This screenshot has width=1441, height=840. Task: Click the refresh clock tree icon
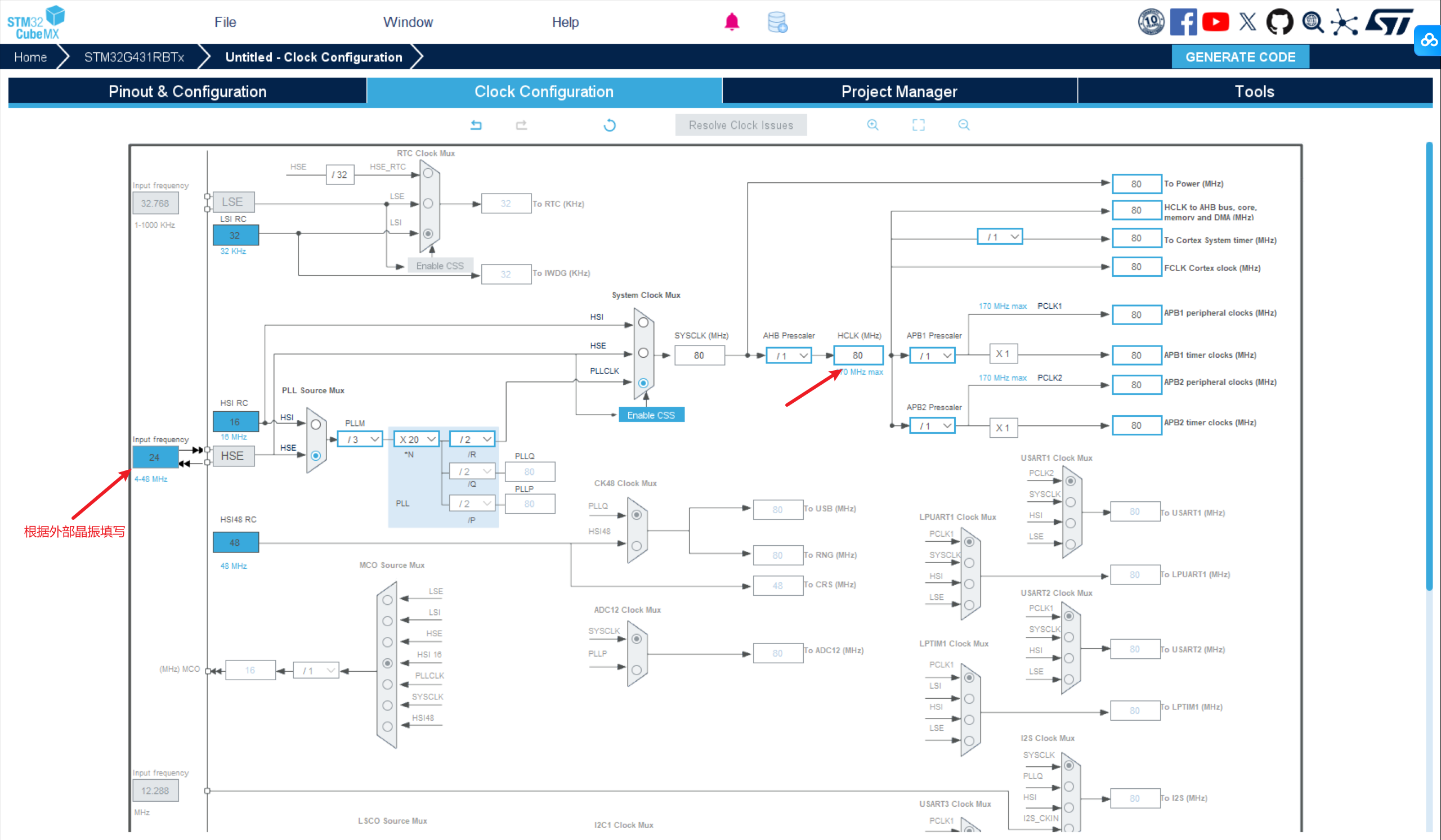pyautogui.click(x=610, y=124)
